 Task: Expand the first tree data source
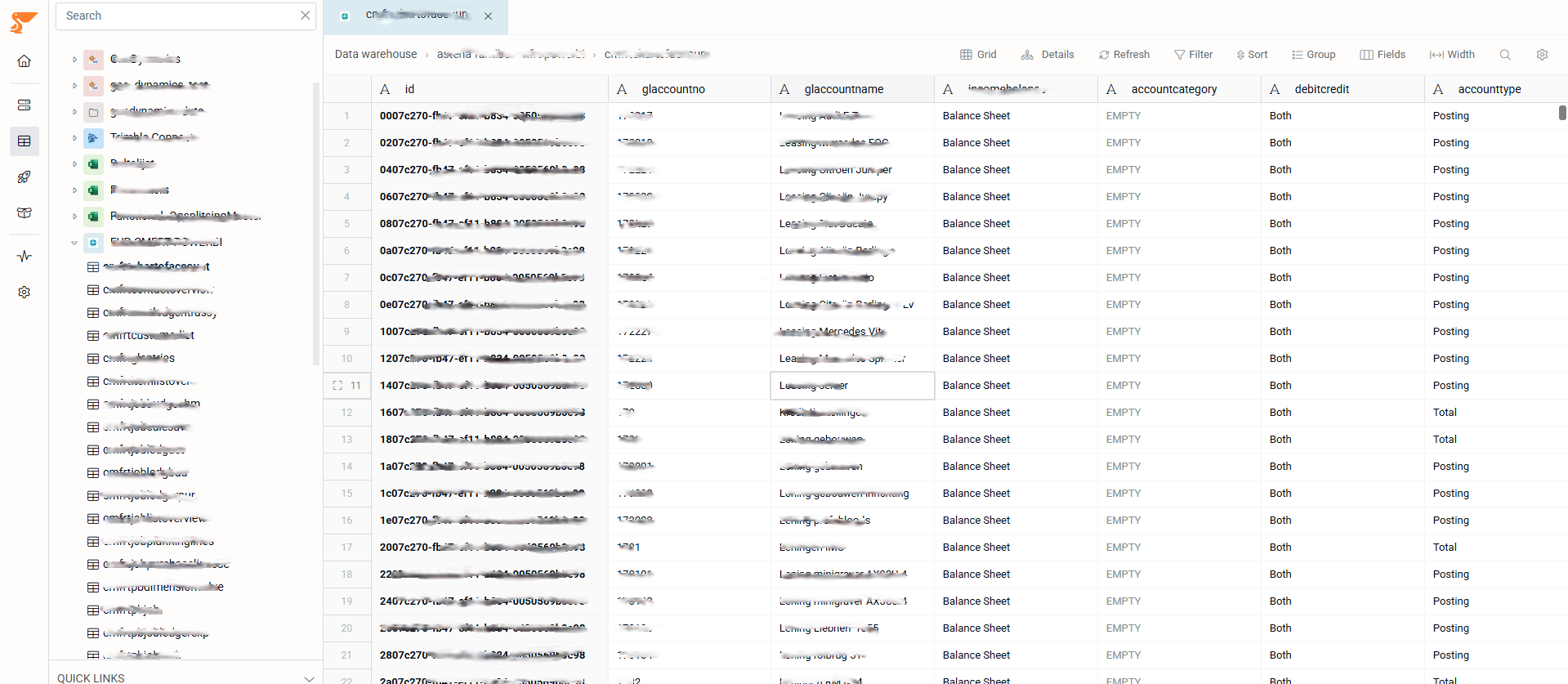click(74, 60)
